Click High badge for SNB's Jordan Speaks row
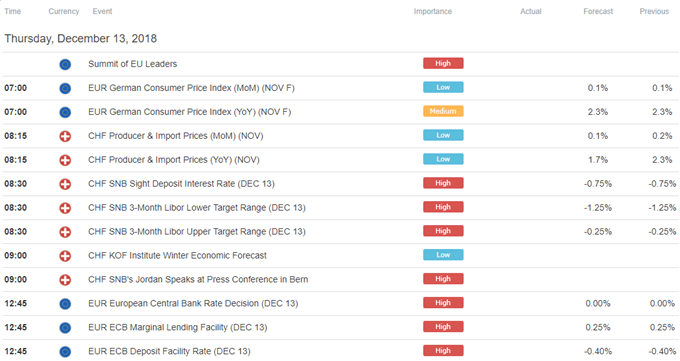Screen dimensions: 680x361 click(443, 279)
